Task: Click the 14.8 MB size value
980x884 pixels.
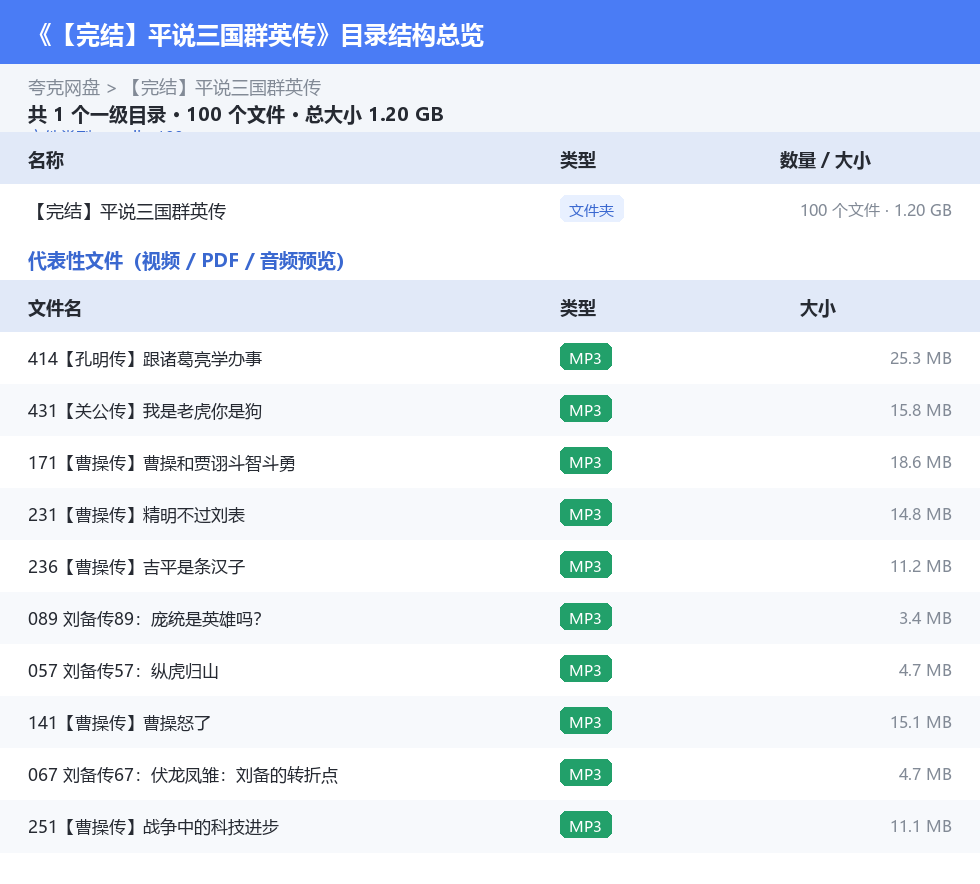Action: point(921,514)
